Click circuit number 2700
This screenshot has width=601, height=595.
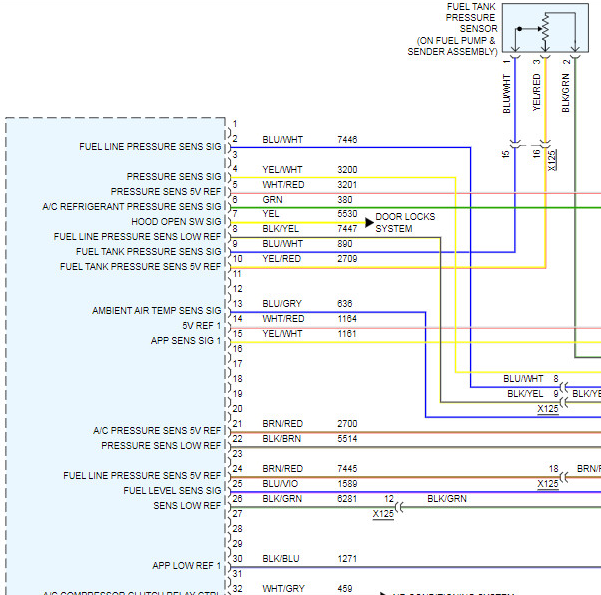[x=347, y=424]
